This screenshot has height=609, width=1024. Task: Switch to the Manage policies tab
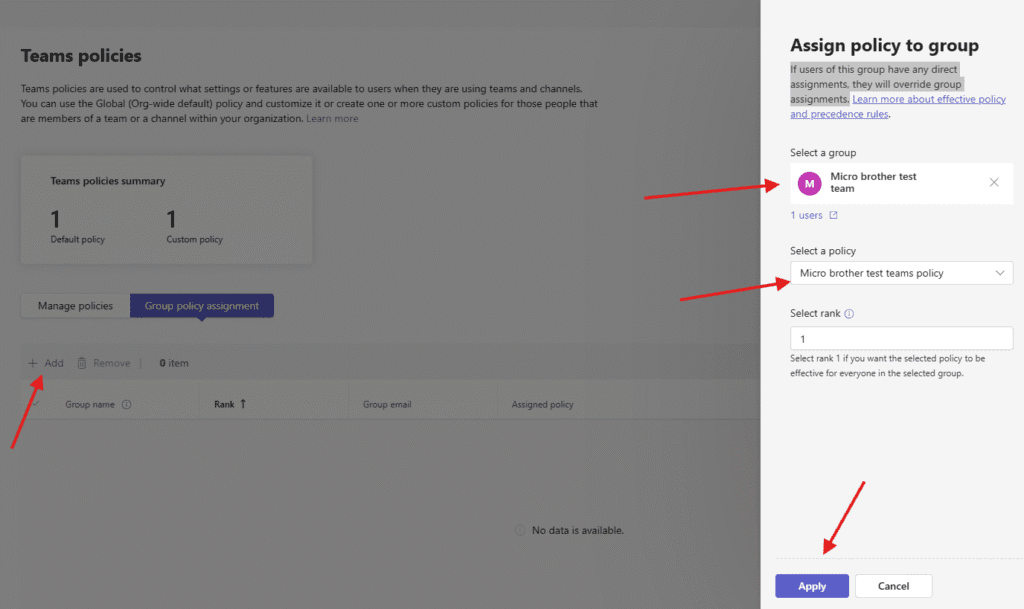point(75,306)
